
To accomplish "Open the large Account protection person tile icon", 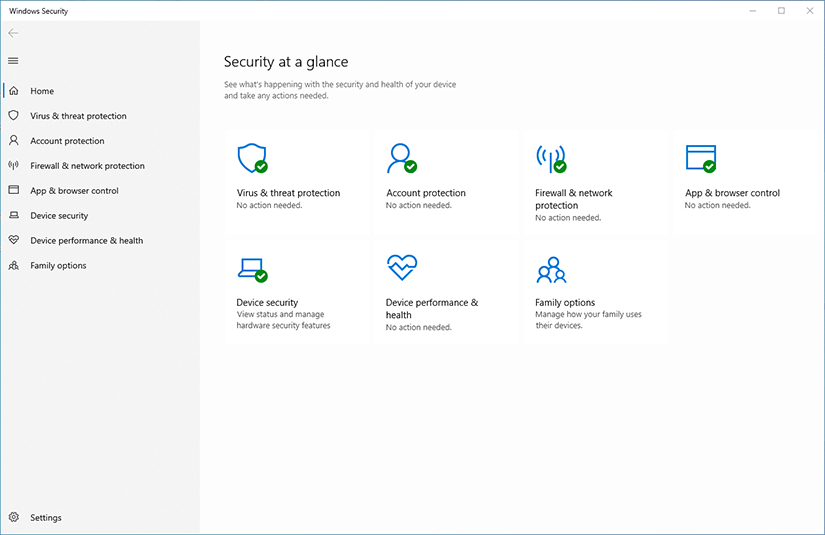I will (401, 158).
